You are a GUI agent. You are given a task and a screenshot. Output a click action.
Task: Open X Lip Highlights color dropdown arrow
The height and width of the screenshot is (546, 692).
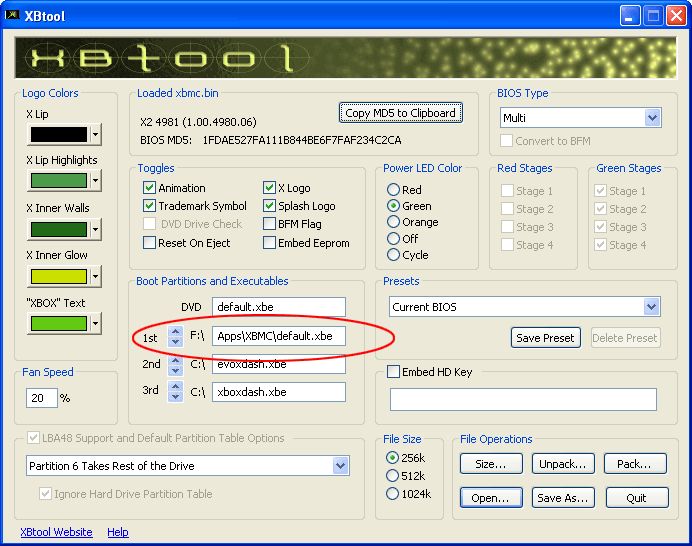(95, 181)
